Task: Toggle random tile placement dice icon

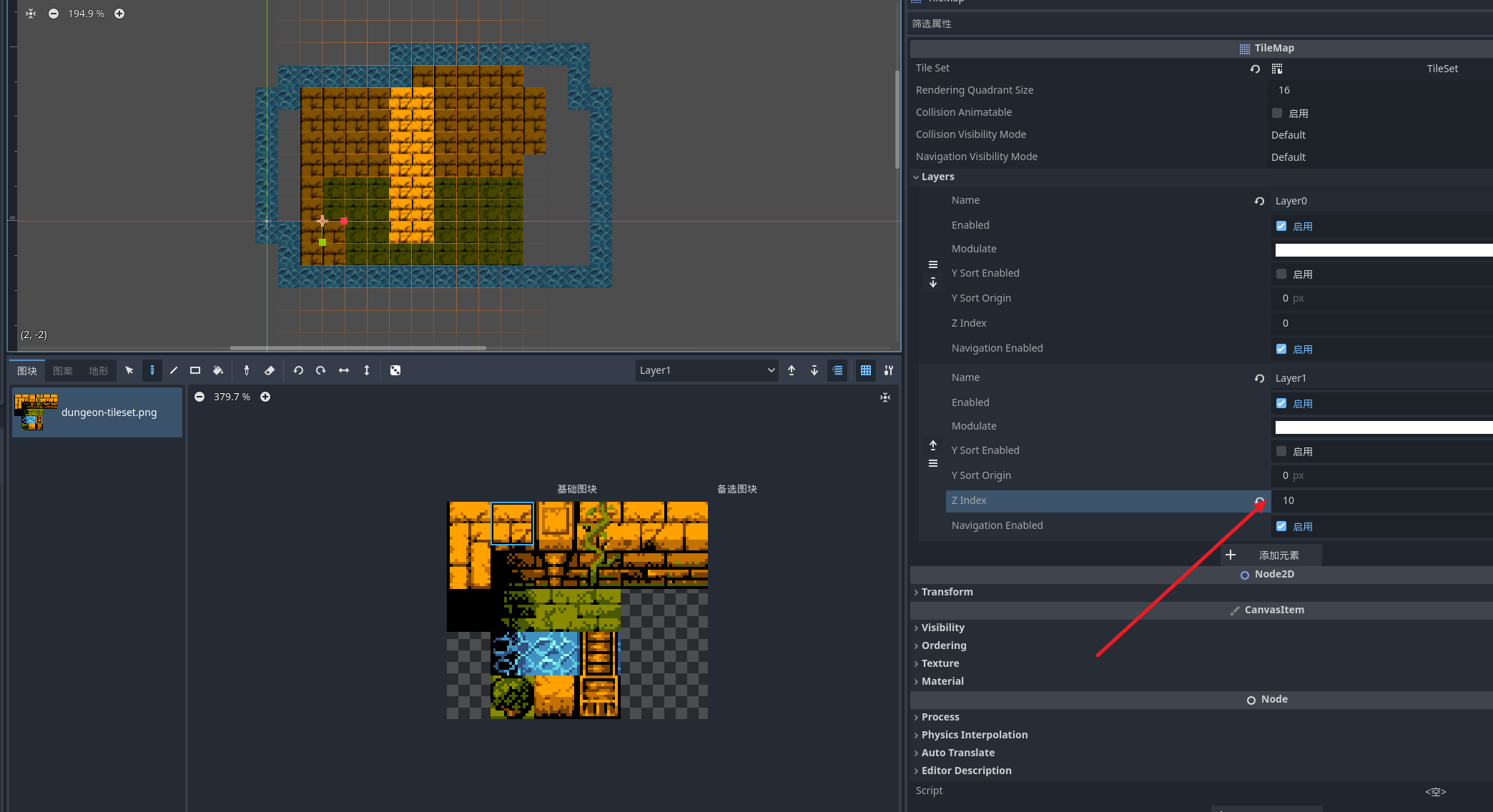Action: click(x=395, y=370)
